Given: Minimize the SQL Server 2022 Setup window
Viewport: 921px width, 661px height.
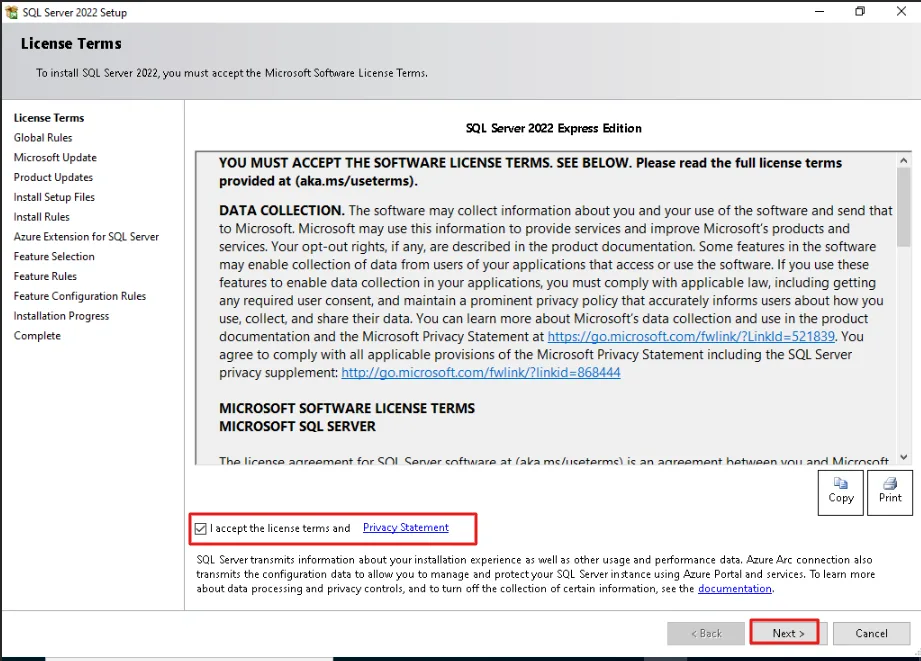Looking at the screenshot, I should coord(819,11).
